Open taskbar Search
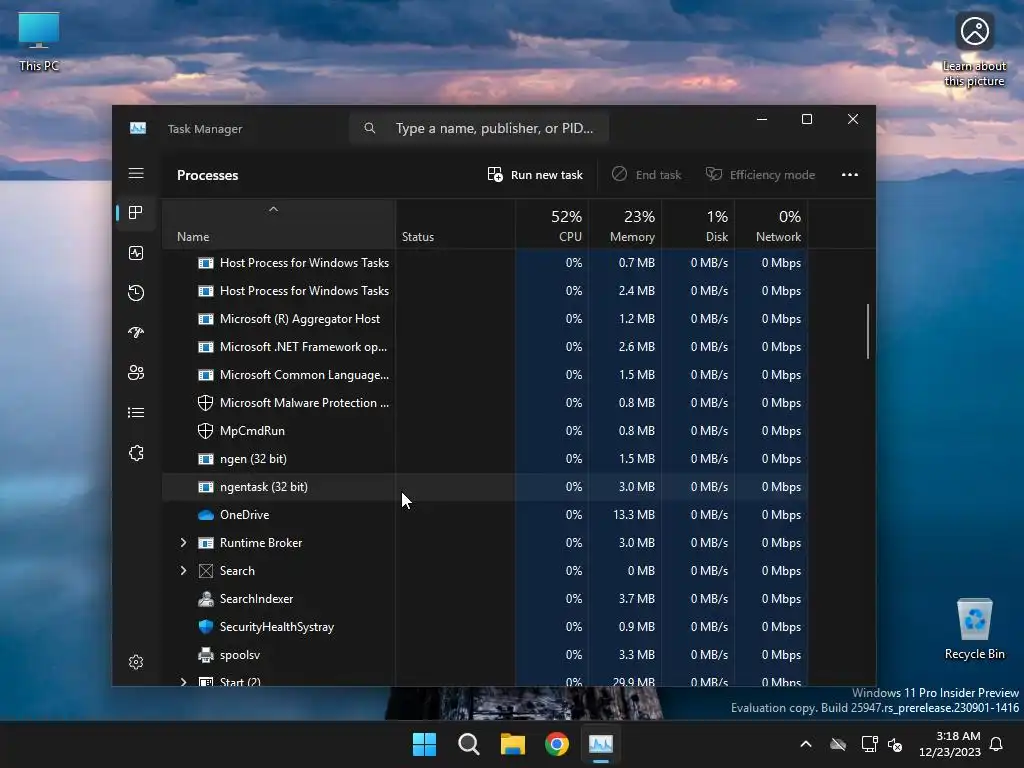This screenshot has height=768, width=1024. (469, 744)
